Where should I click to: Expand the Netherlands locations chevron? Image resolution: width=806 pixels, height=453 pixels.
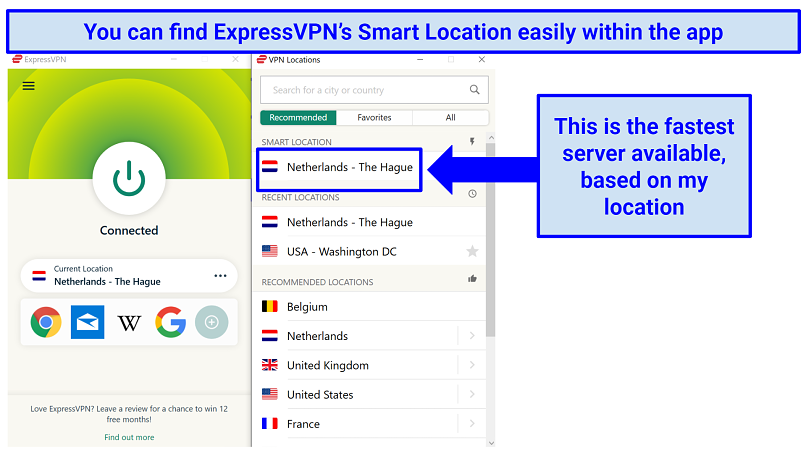[x=472, y=336]
